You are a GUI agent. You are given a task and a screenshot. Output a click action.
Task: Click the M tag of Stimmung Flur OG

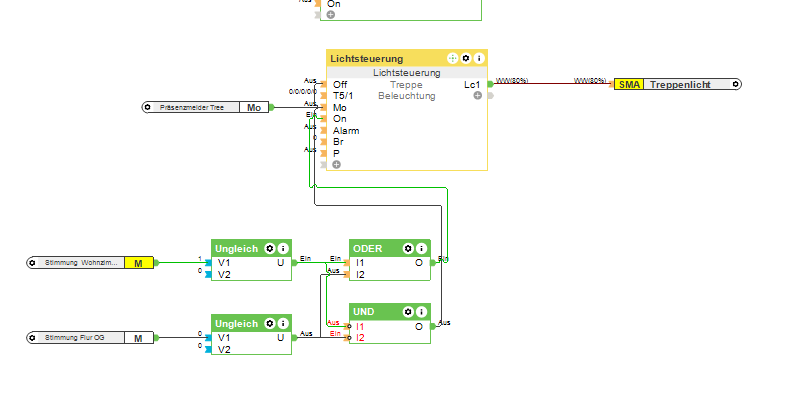139,338
